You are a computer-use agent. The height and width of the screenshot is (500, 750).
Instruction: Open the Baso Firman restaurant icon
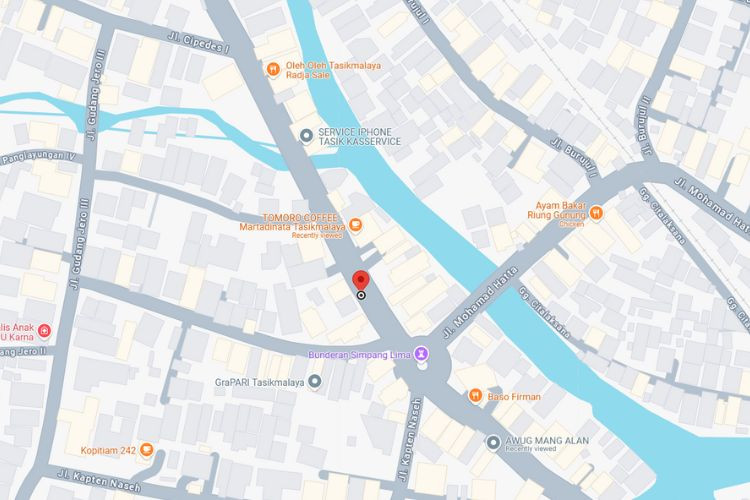point(474,395)
